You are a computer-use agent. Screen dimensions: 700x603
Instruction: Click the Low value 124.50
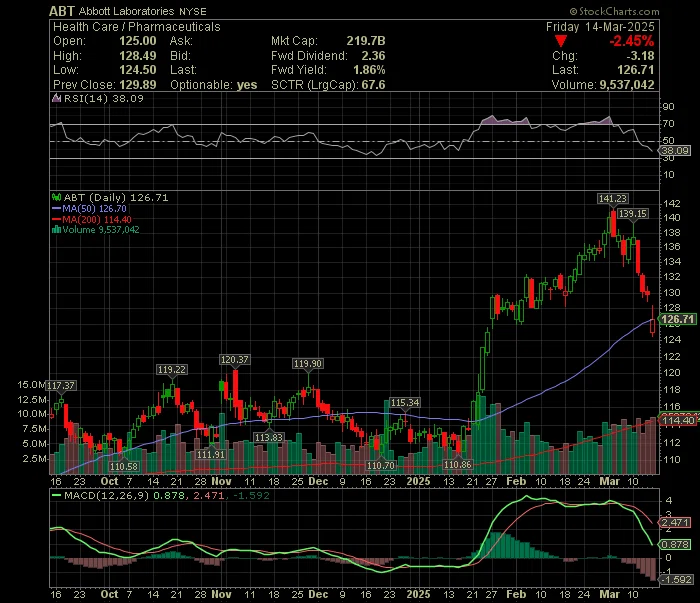[138, 70]
